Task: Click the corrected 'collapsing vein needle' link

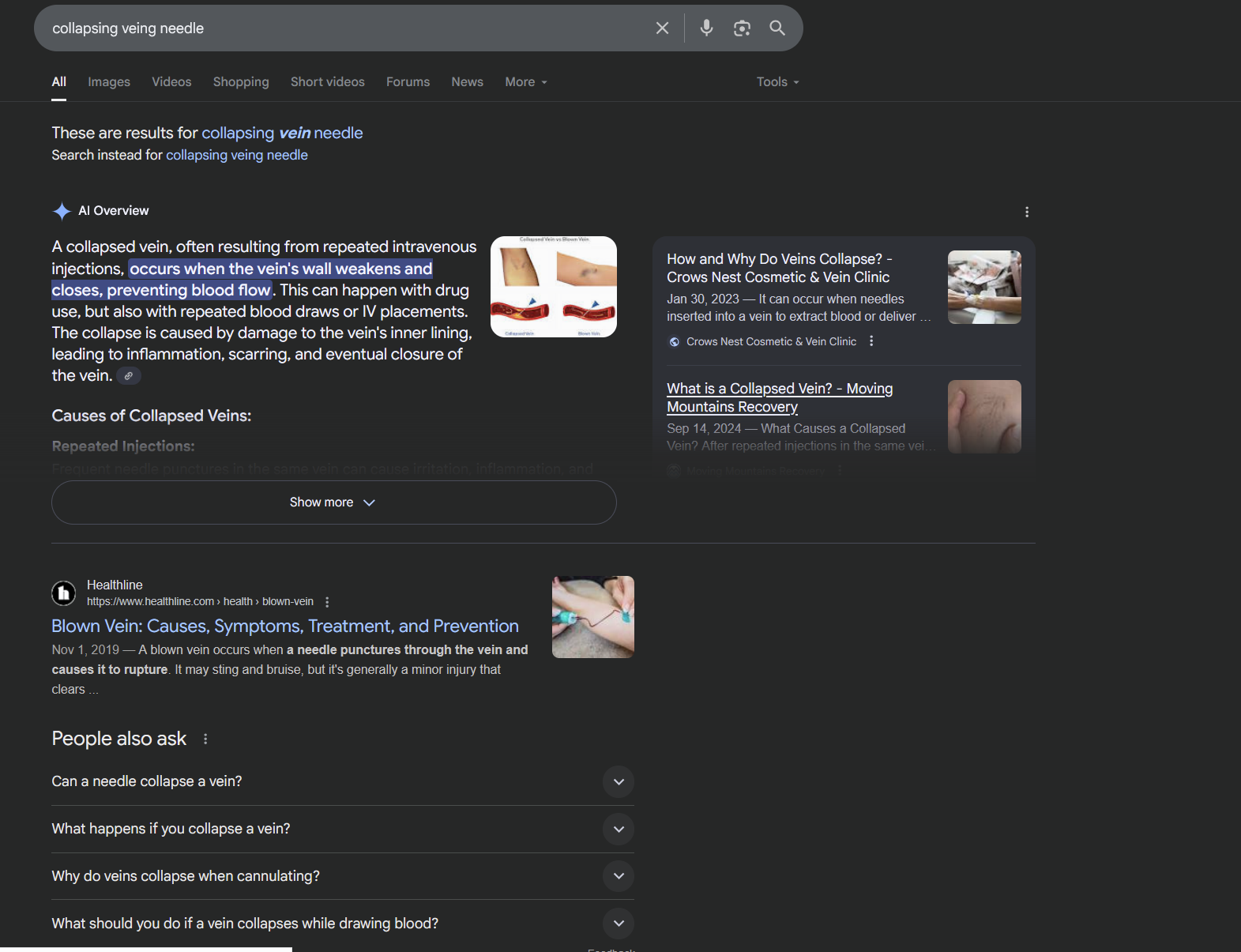Action: 282,133
